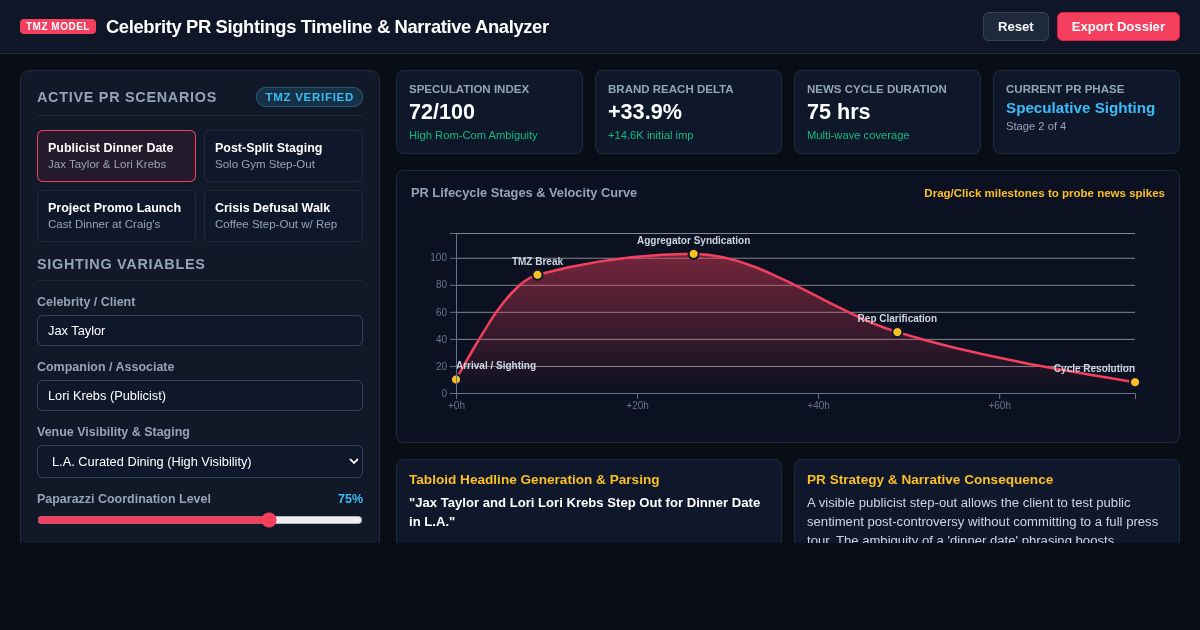Click the ACTIVE PR SCENARIOS heading
The image size is (1200, 630).
click(x=127, y=97)
